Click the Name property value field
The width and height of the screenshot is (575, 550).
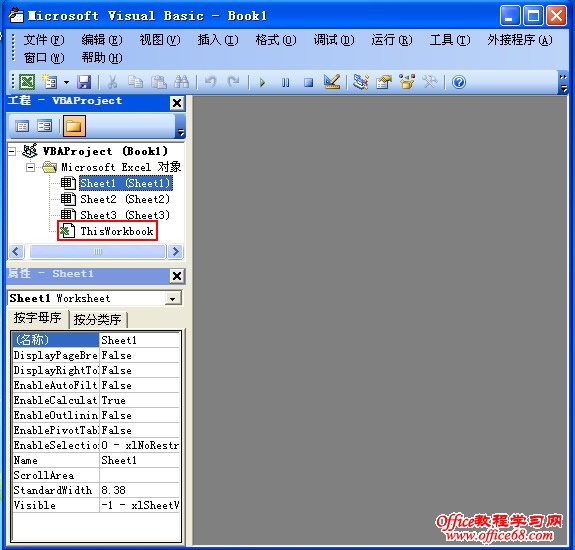point(140,460)
